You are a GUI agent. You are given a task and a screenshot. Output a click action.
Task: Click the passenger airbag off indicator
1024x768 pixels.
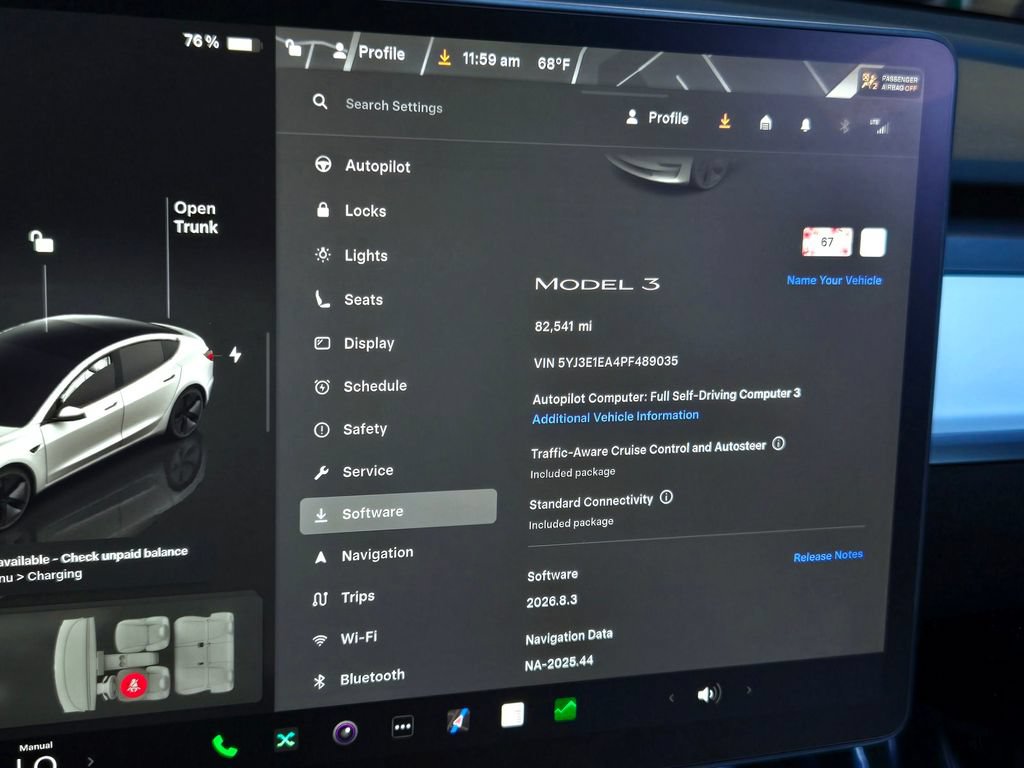[x=891, y=82]
